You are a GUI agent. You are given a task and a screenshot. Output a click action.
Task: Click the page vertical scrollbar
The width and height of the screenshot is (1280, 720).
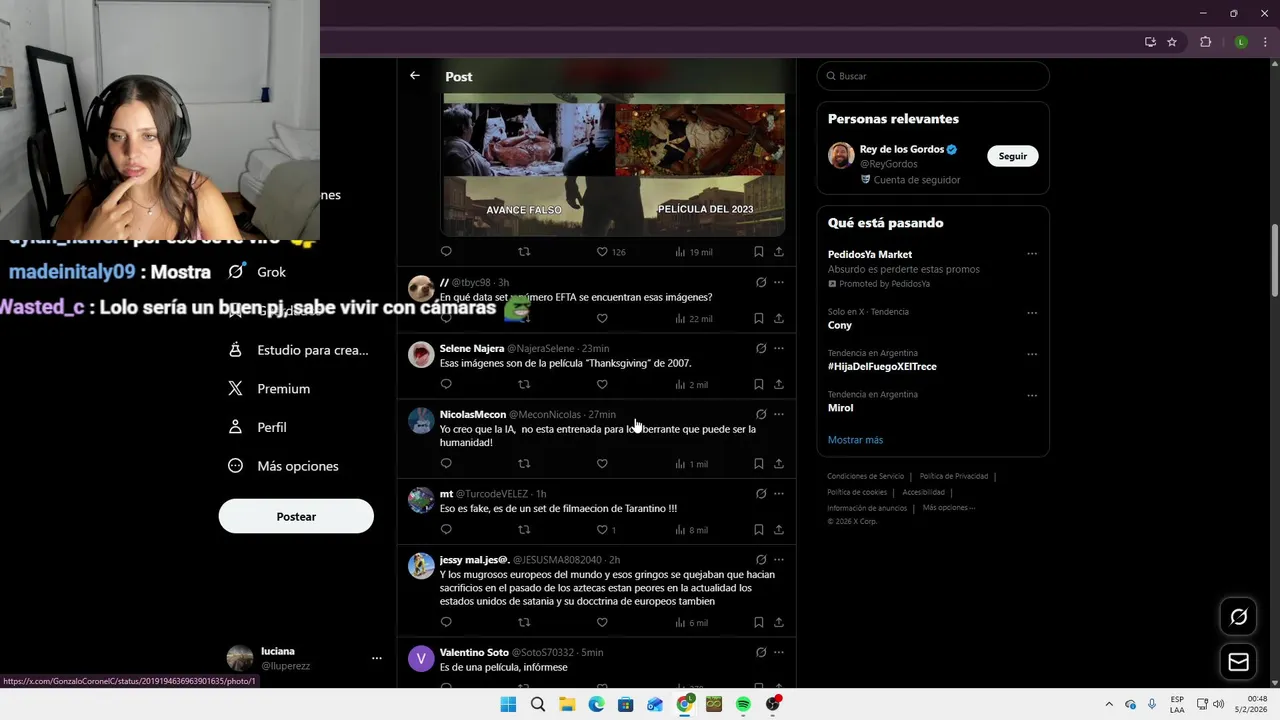point(1274,260)
